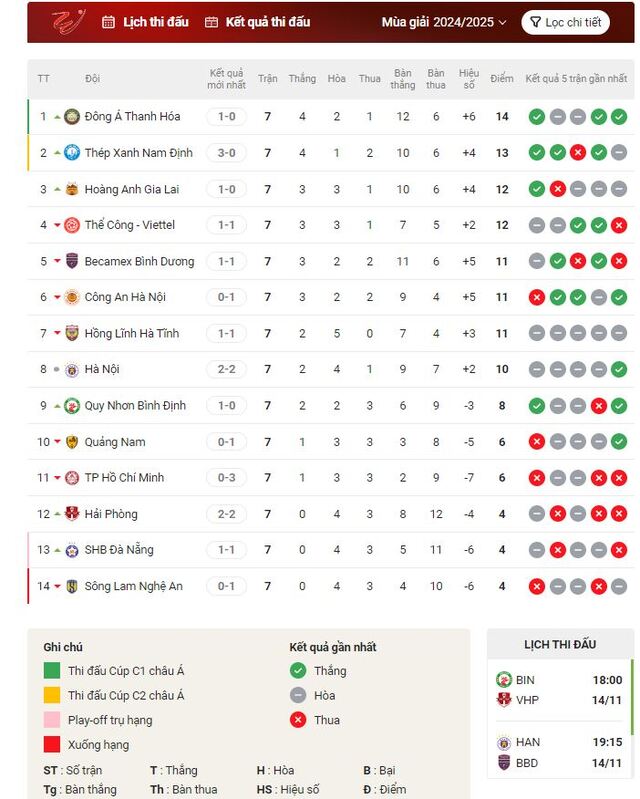Click the 3-0 latest result for Nam Định
640x799 pixels.
point(226,153)
